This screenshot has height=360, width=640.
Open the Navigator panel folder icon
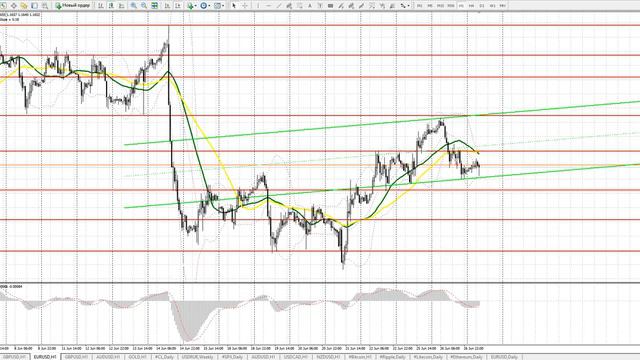pos(24,6)
